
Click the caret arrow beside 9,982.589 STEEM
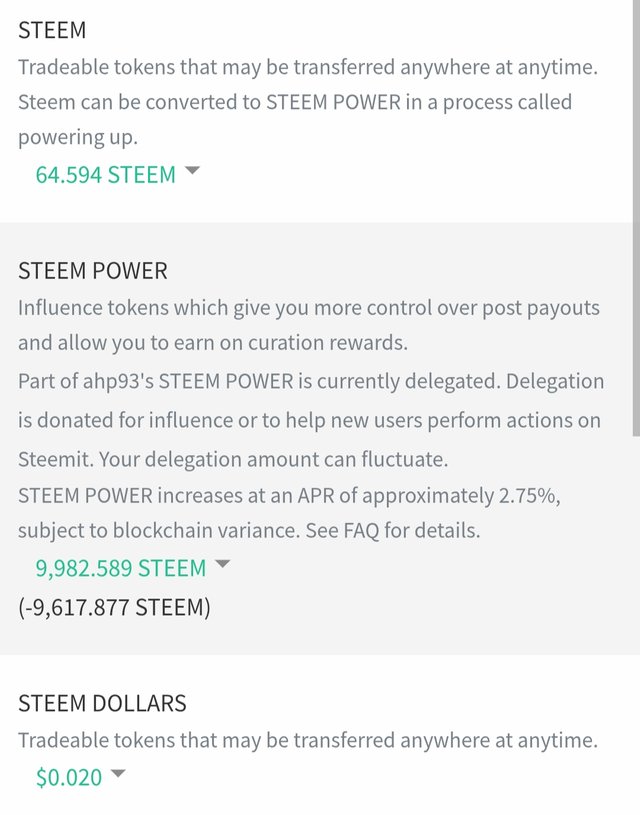click(223, 563)
